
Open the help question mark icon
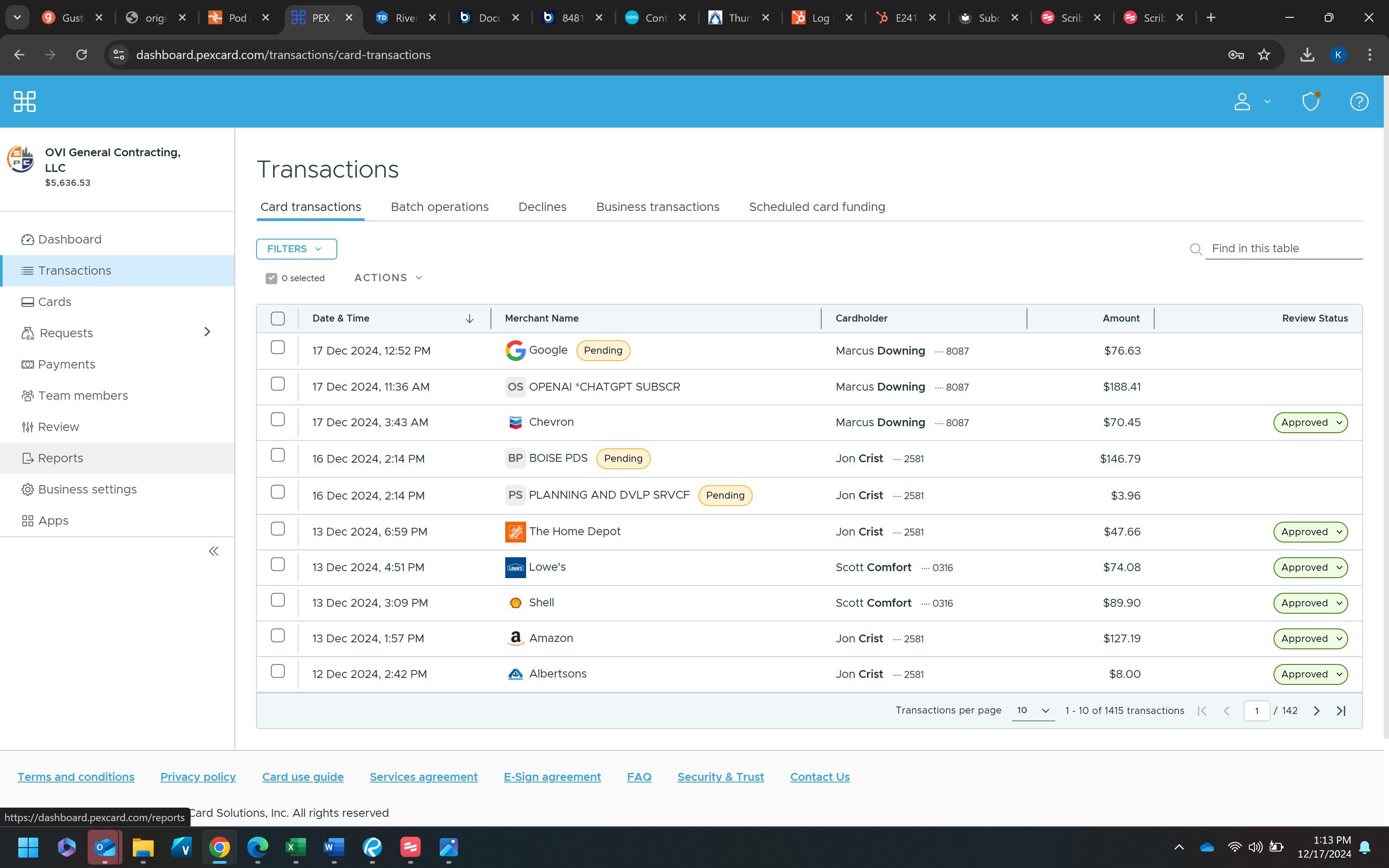click(1359, 102)
